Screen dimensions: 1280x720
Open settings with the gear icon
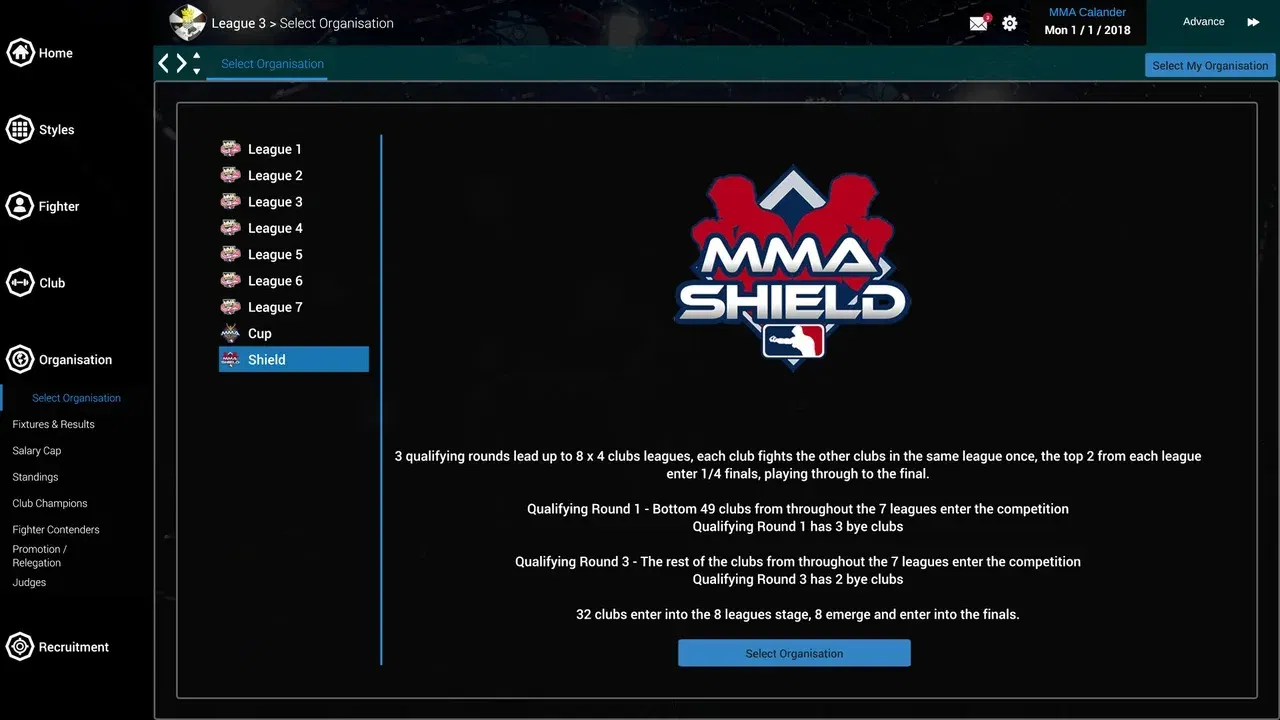click(x=1009, y=22)
